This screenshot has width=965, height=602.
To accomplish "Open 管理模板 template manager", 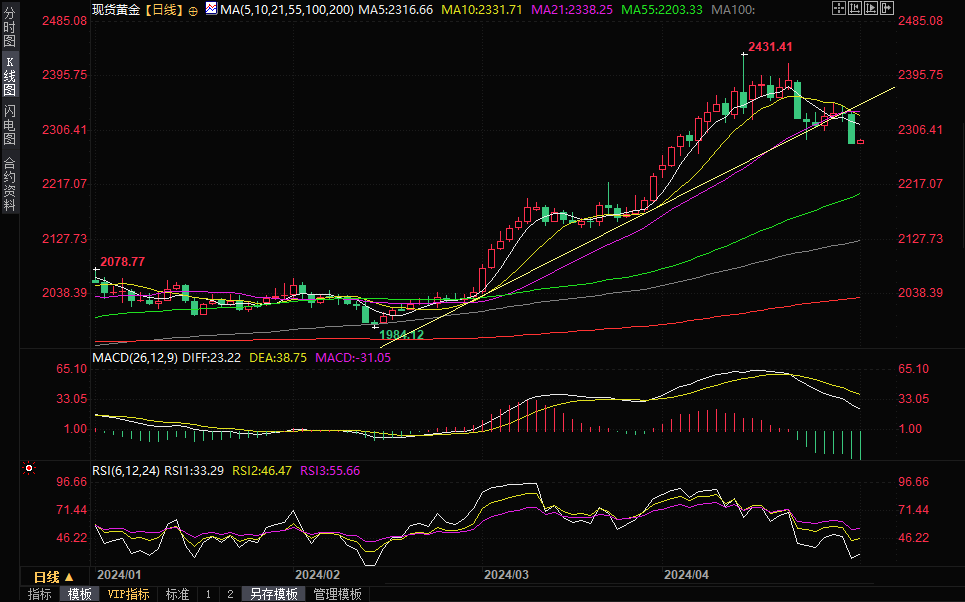I will click(337, 594).
